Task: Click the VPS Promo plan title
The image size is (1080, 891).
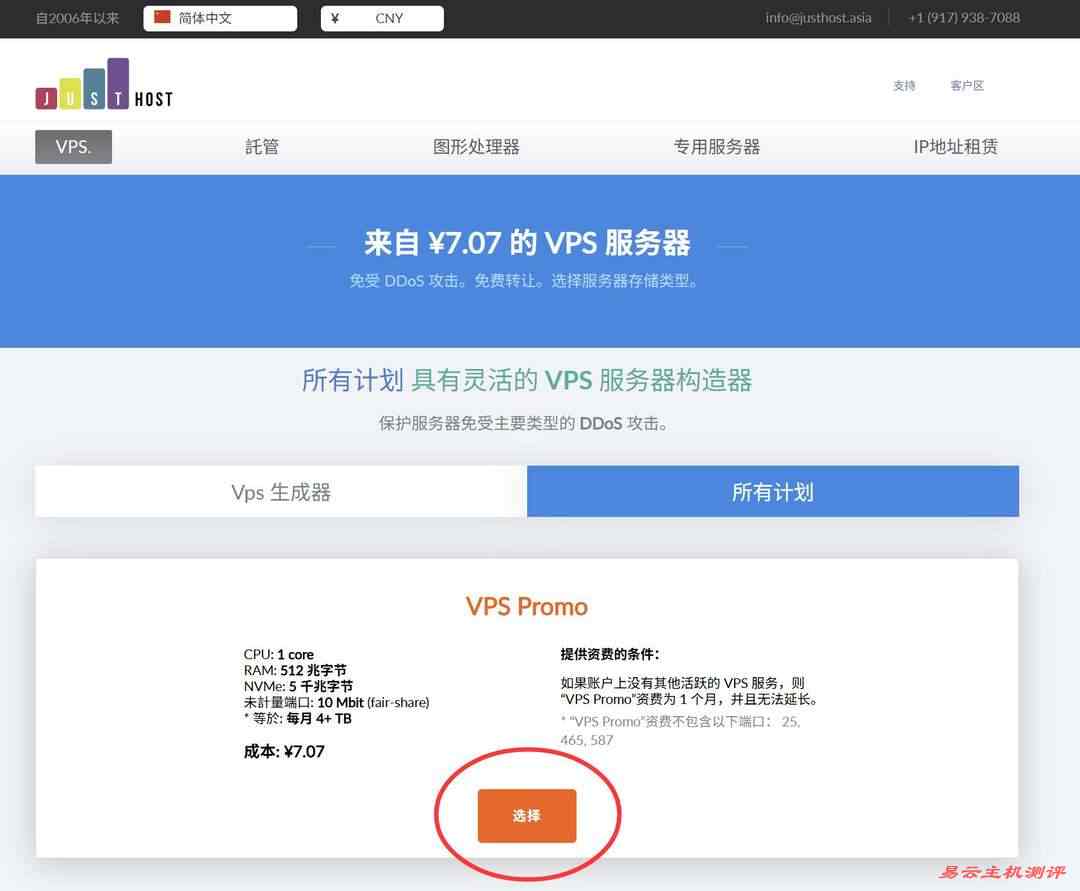Action: coord(527,607)
